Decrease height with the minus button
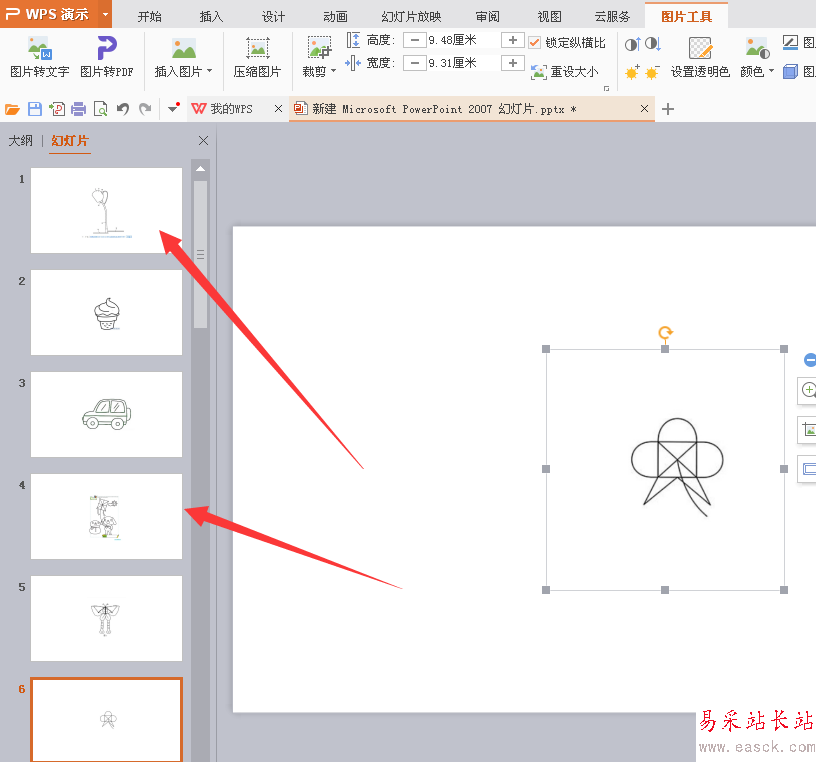The image size is (816, 762). [x=415, y=40]
